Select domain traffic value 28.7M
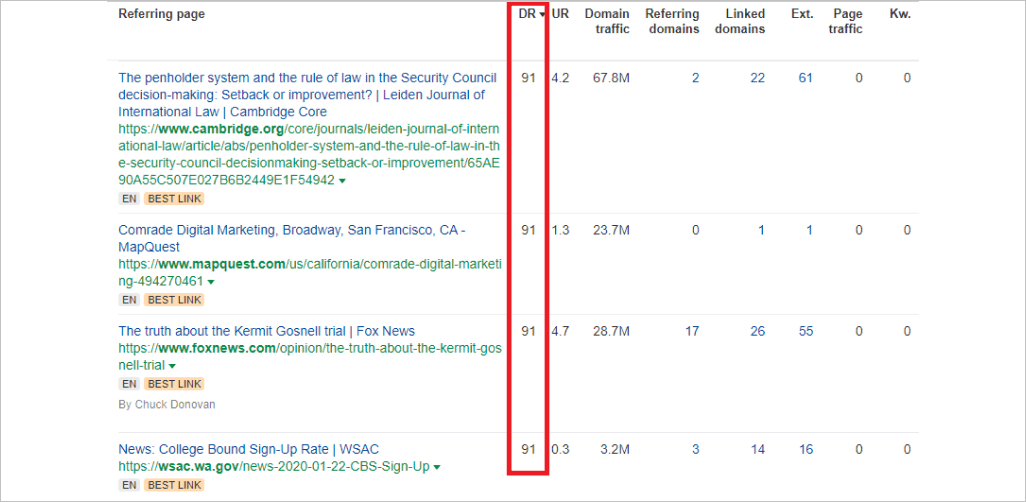 611,332
